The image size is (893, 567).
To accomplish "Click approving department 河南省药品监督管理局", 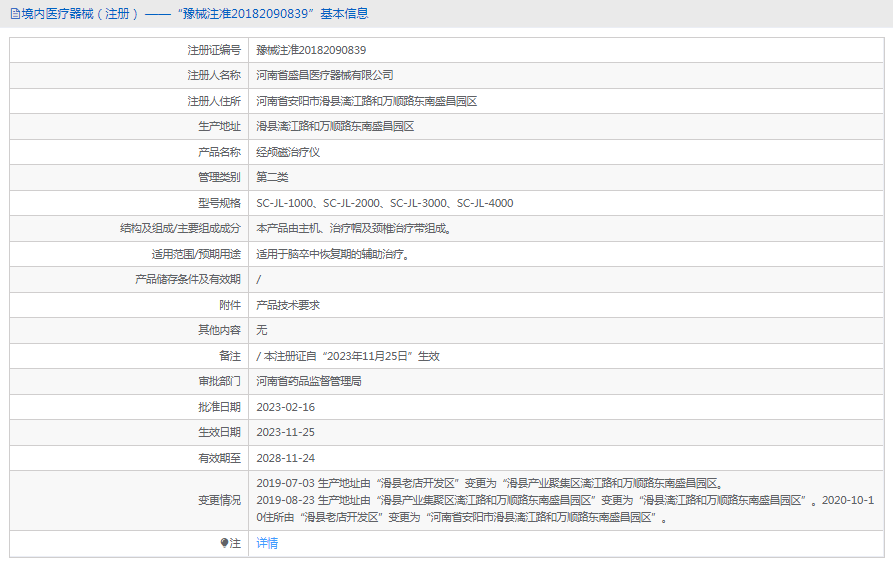I will [x=309, y=381].
